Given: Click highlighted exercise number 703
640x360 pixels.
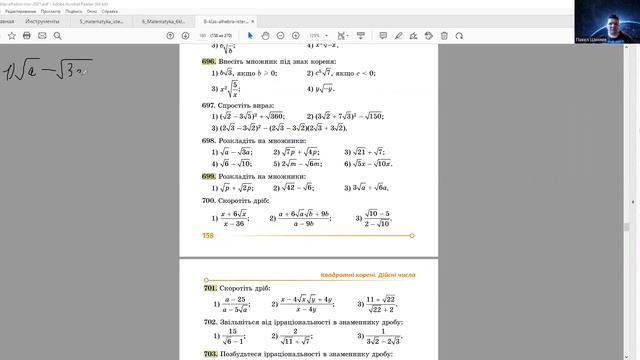Looking at the screenshot, I should pos(211,354).
